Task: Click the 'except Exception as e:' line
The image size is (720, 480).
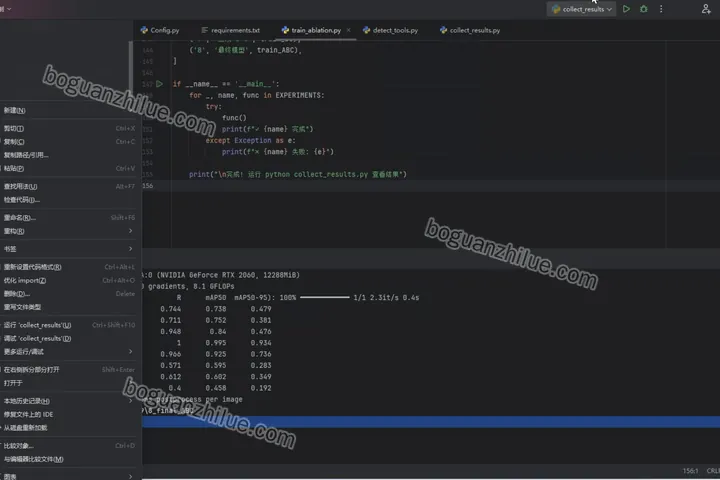Action: tap(250, 141)
